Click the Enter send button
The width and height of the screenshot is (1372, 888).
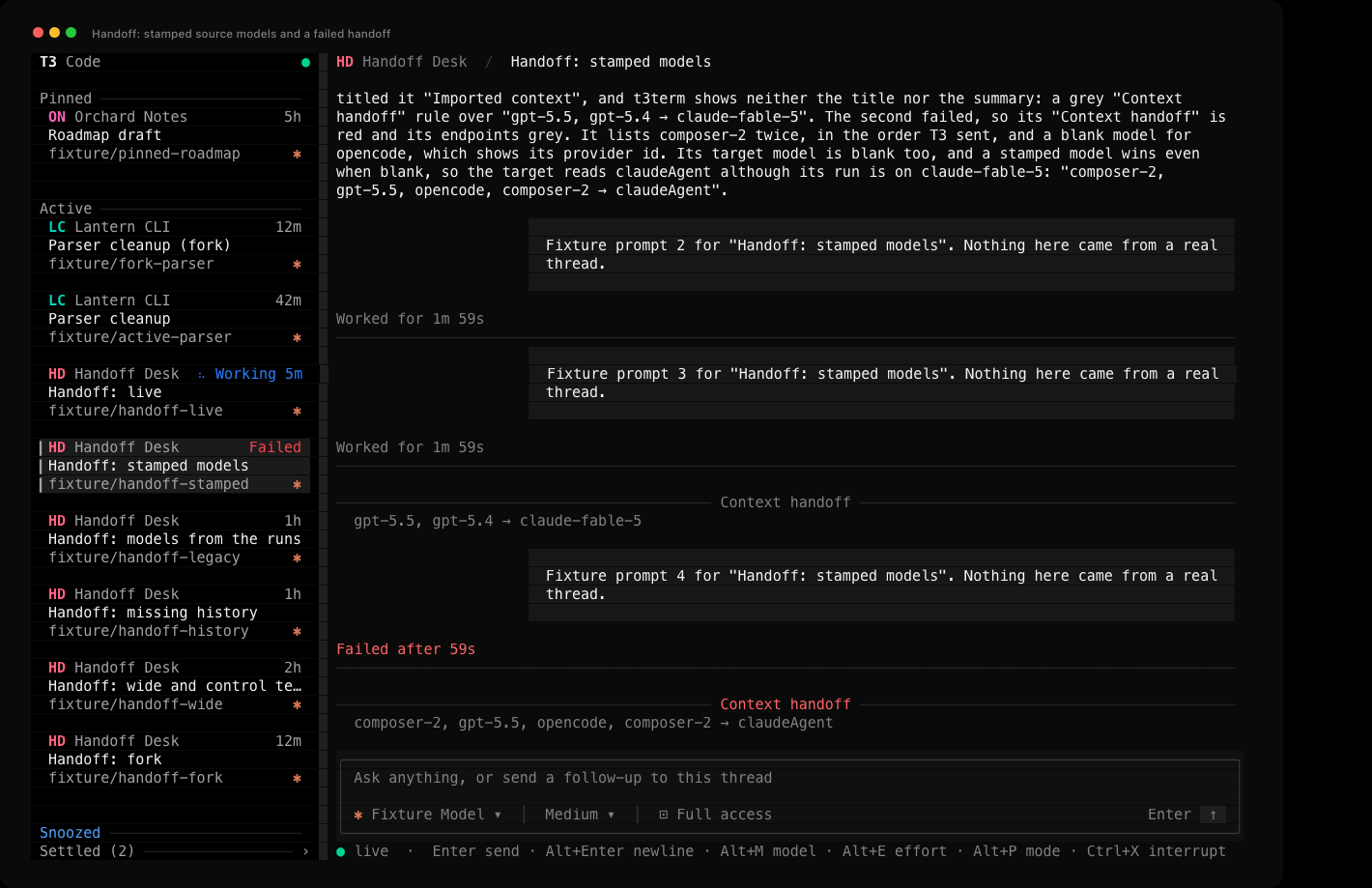(1186, 815)
